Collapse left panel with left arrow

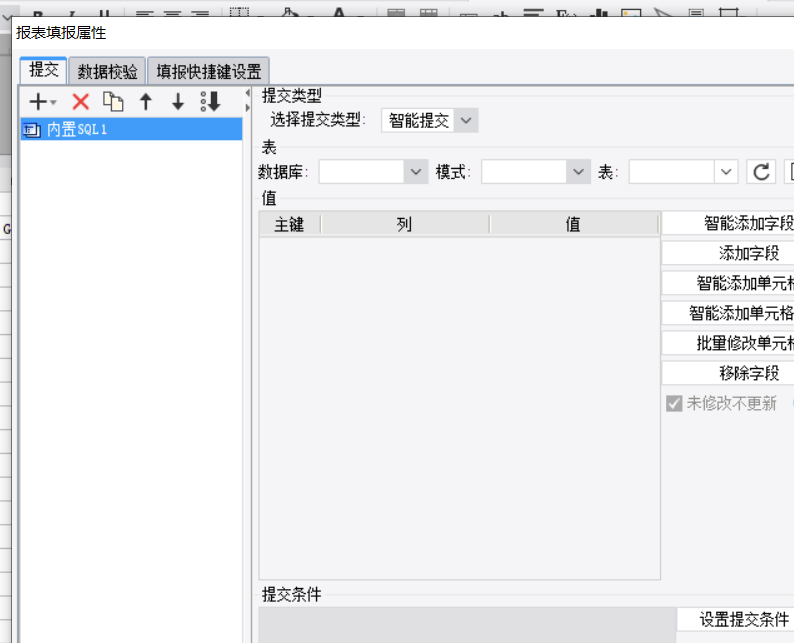pos(248,93)
